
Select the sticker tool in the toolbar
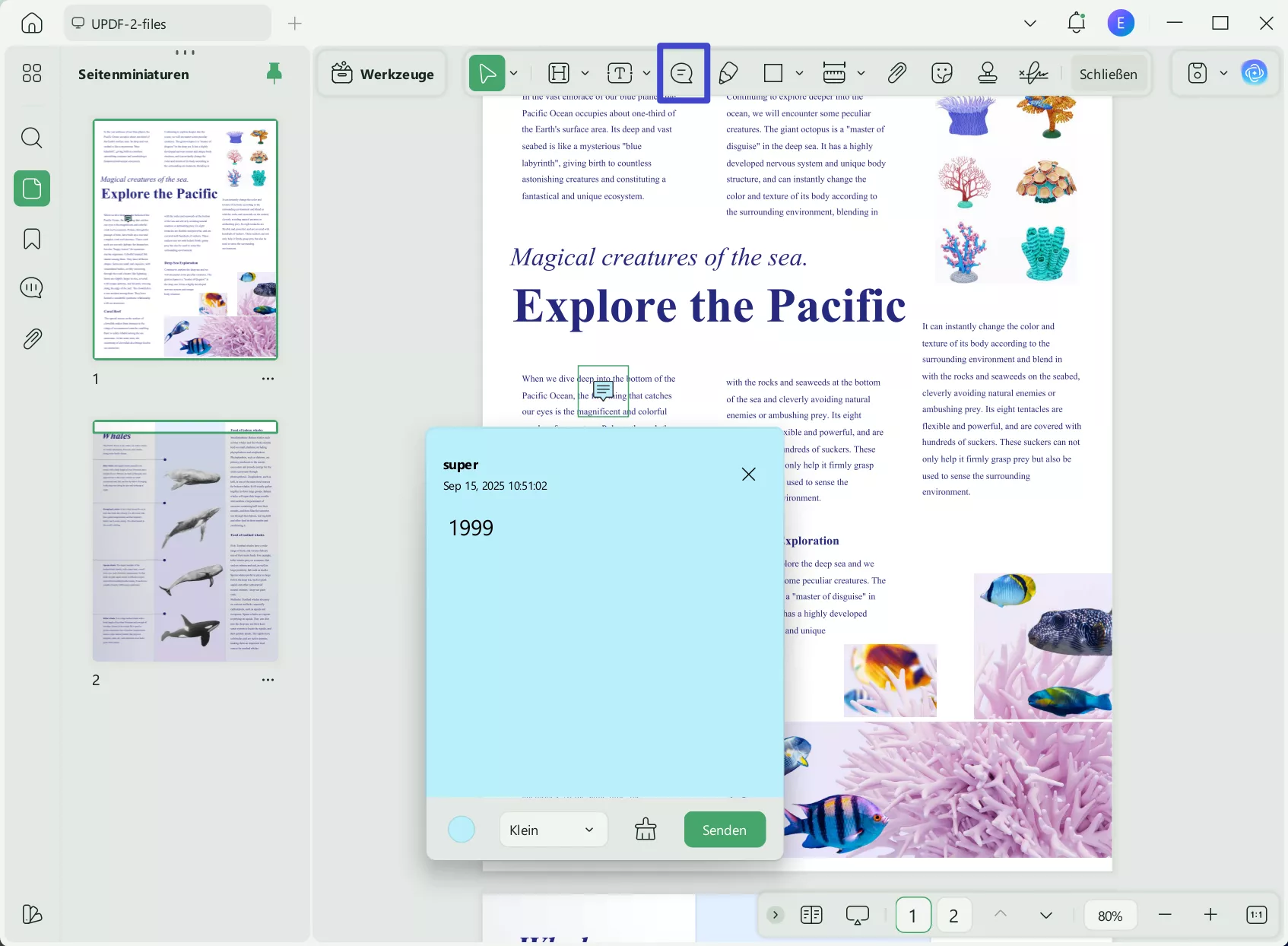(942, 73)
